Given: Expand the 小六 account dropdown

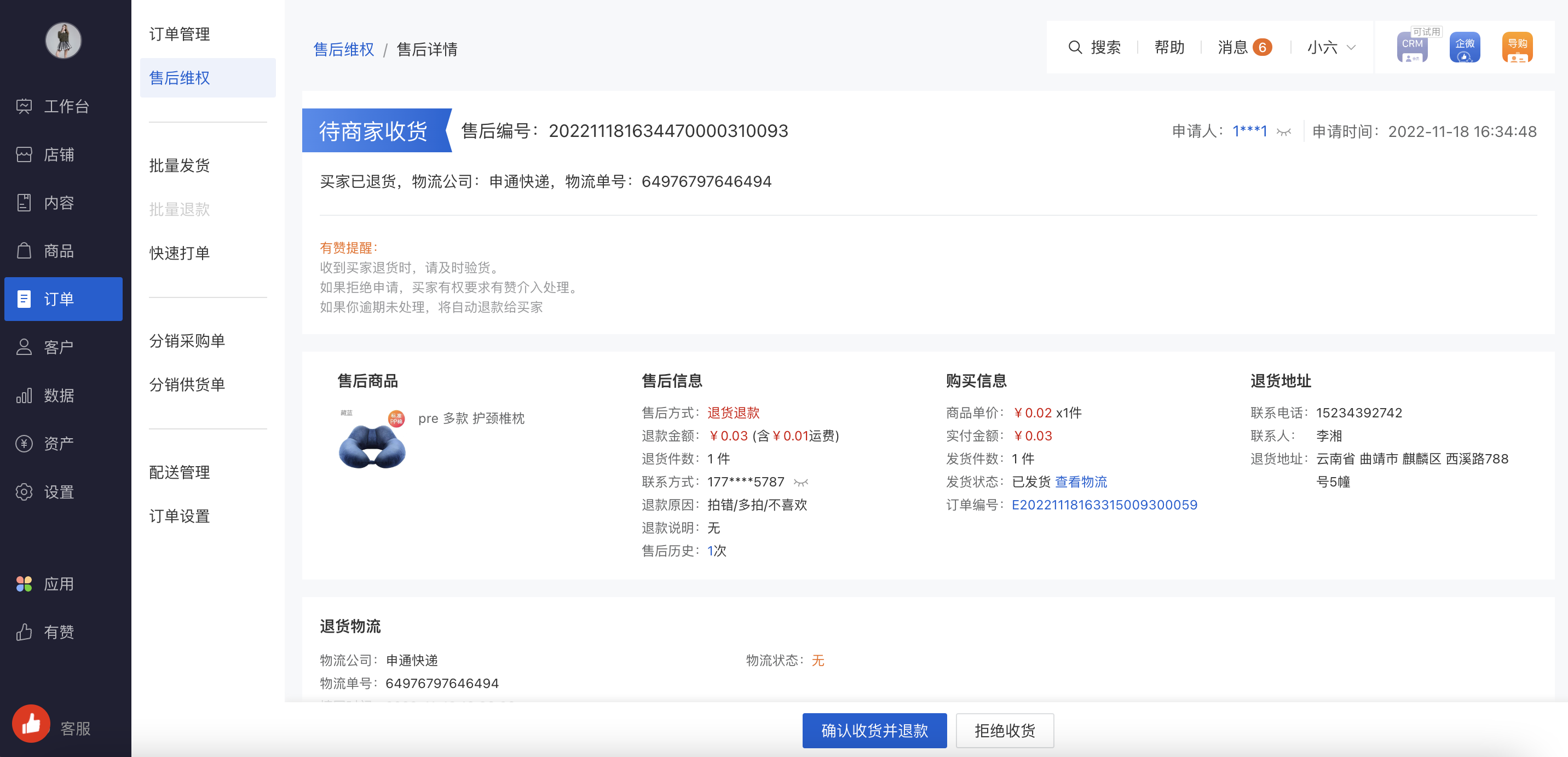Looking at the screenshot, I should [1331, 48].
